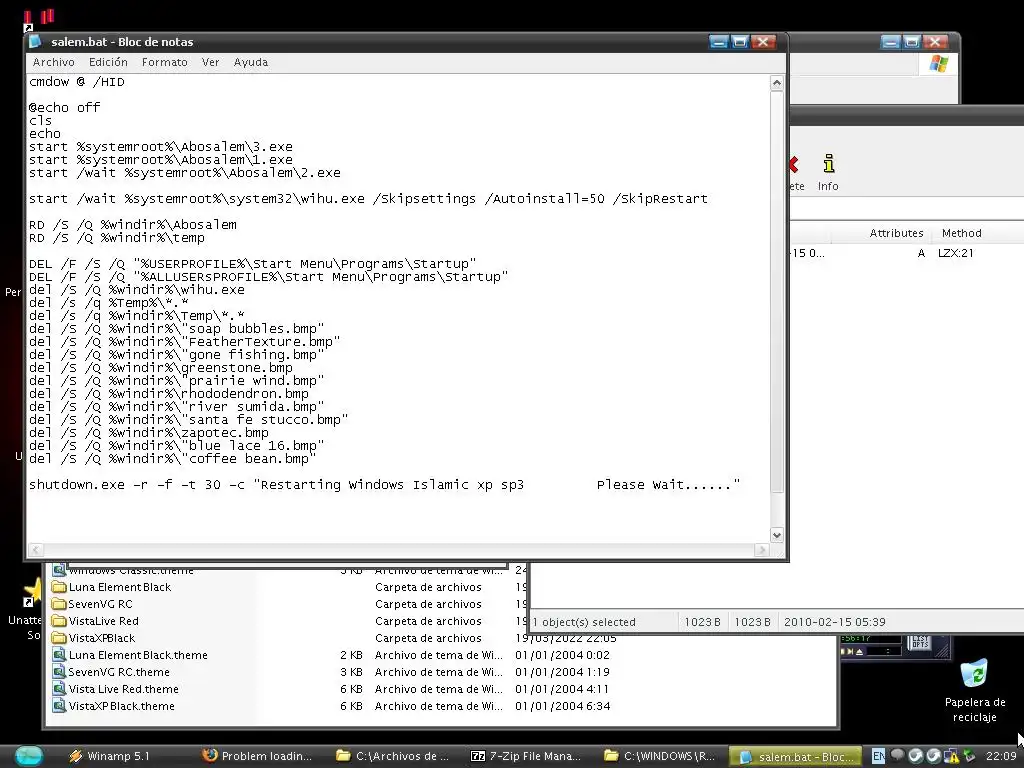The width and height of the screenshot is (1024, 768).
Task: Select the SevenVG RC folder icon
Action: [x=59, y=604]
